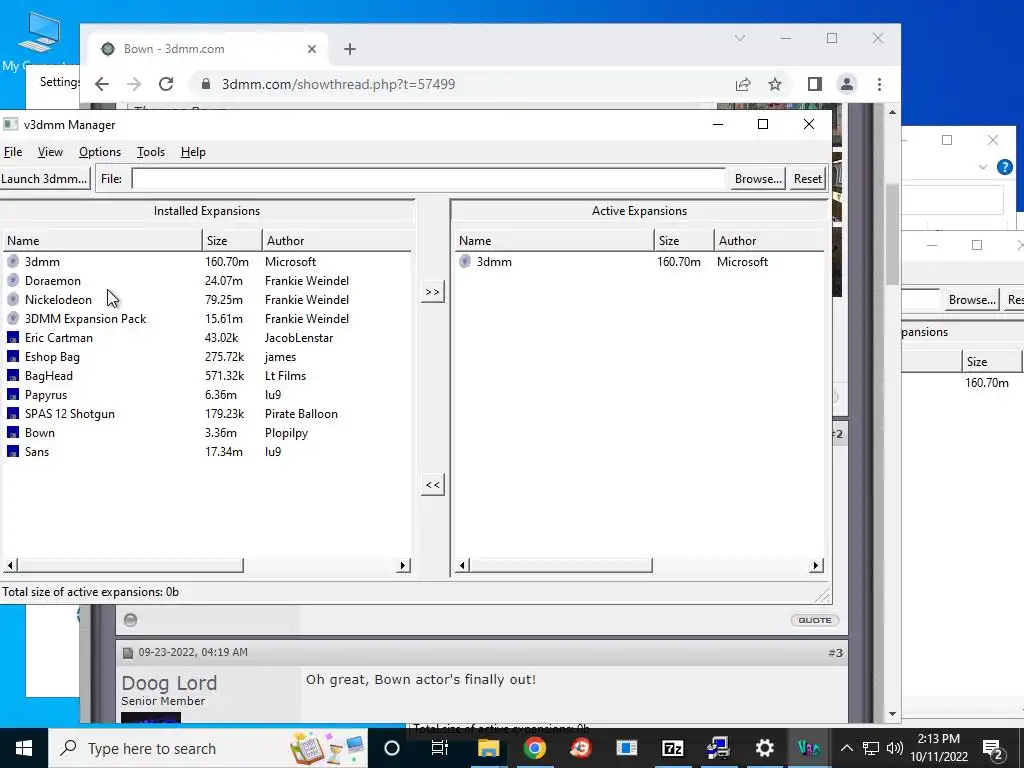Click the Bown file icon
Screen dimensions: 1024x768
pyautogui.click(x=13, y=432)
